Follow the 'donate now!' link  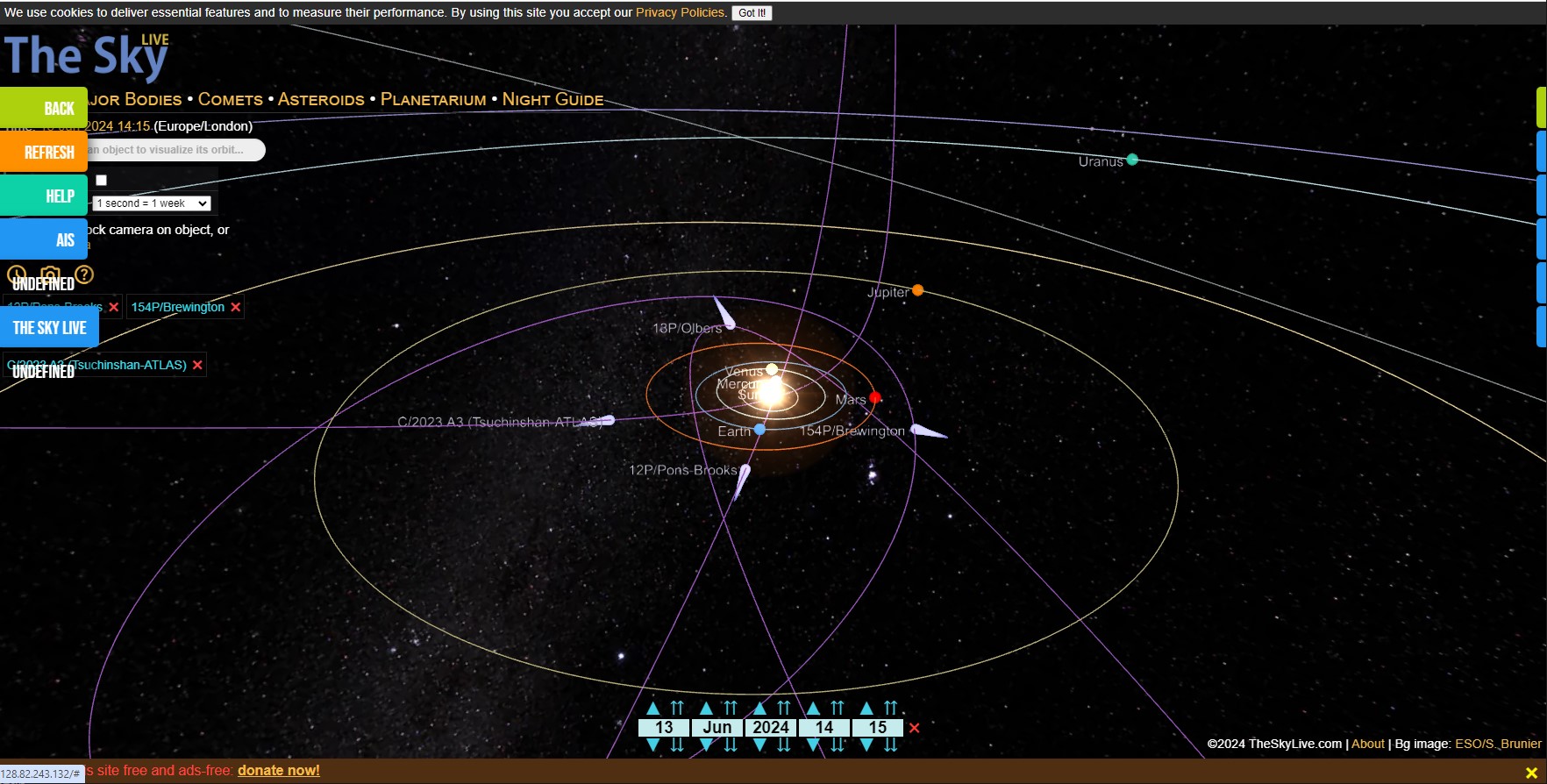click(278, 771)
